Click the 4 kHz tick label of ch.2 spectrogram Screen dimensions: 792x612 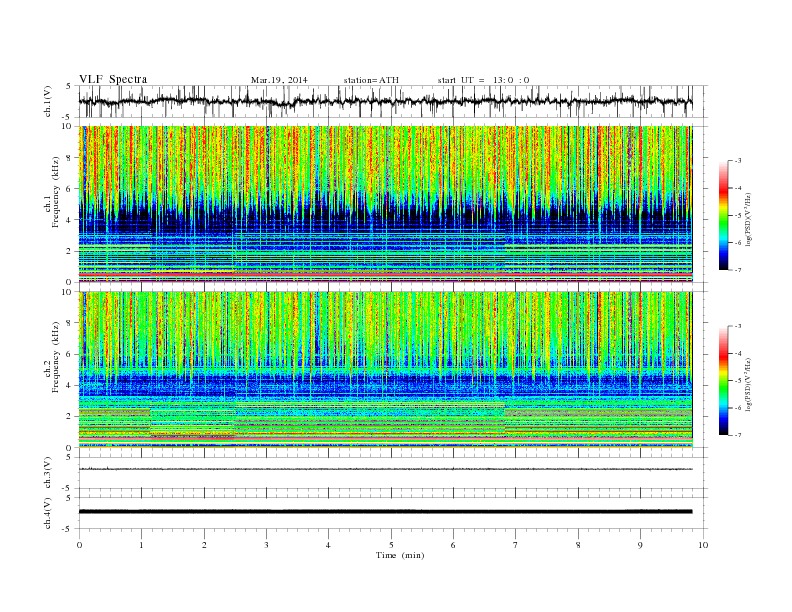[69, 386]
